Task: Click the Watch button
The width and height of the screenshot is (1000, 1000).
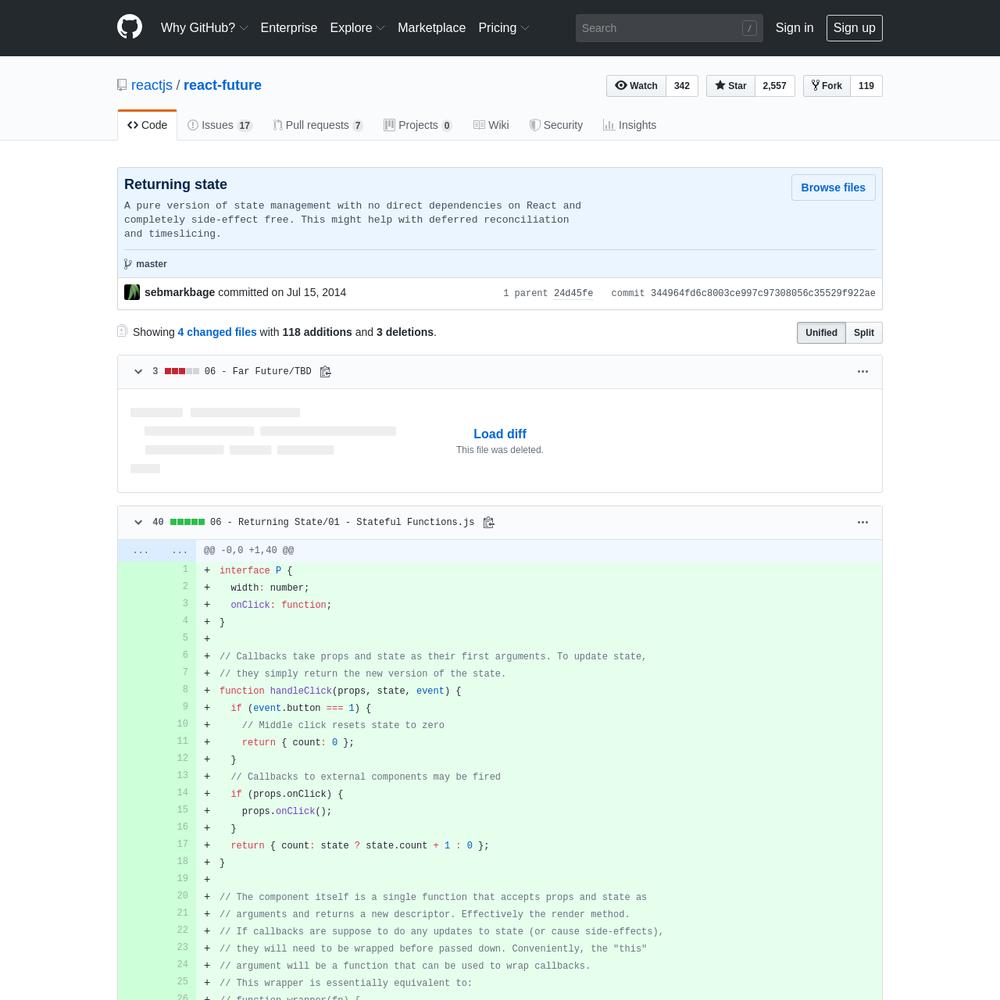Action: tap(636, 85)
